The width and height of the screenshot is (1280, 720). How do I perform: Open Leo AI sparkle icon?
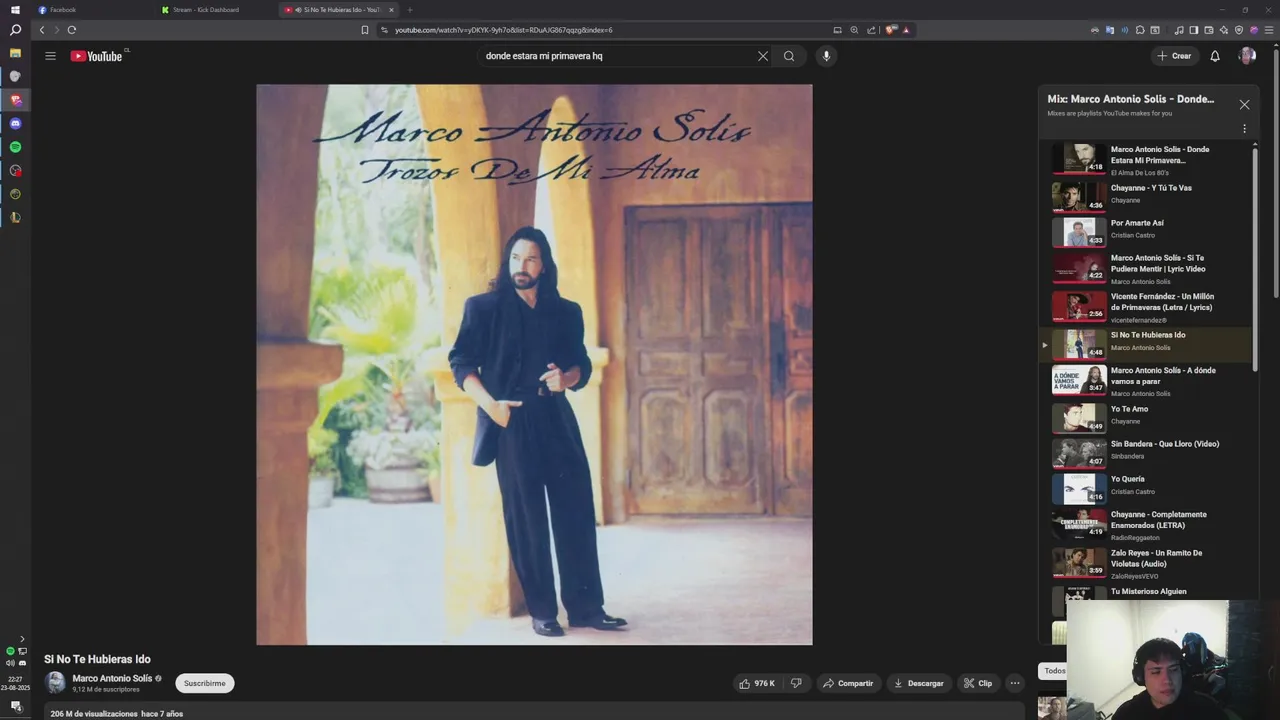[x=1224, y=30]
